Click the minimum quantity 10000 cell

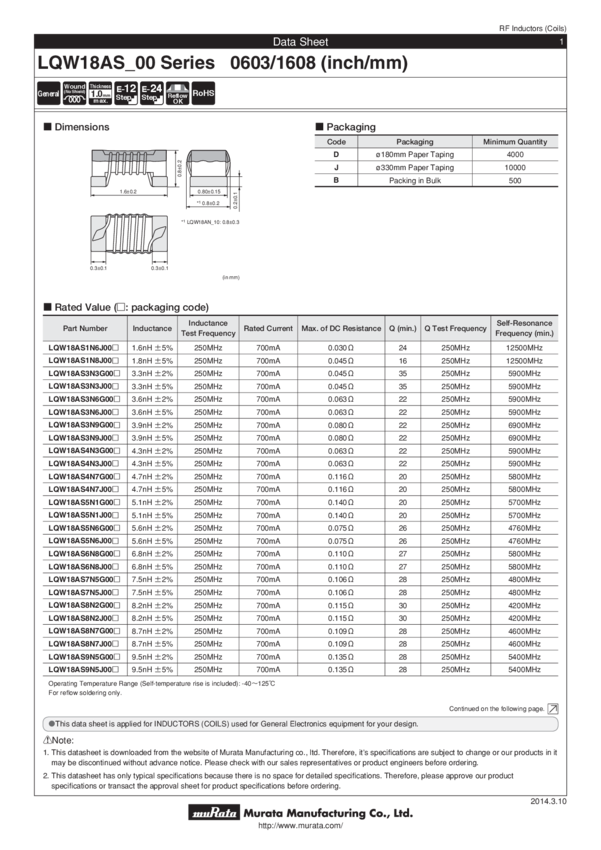point(515,168)
